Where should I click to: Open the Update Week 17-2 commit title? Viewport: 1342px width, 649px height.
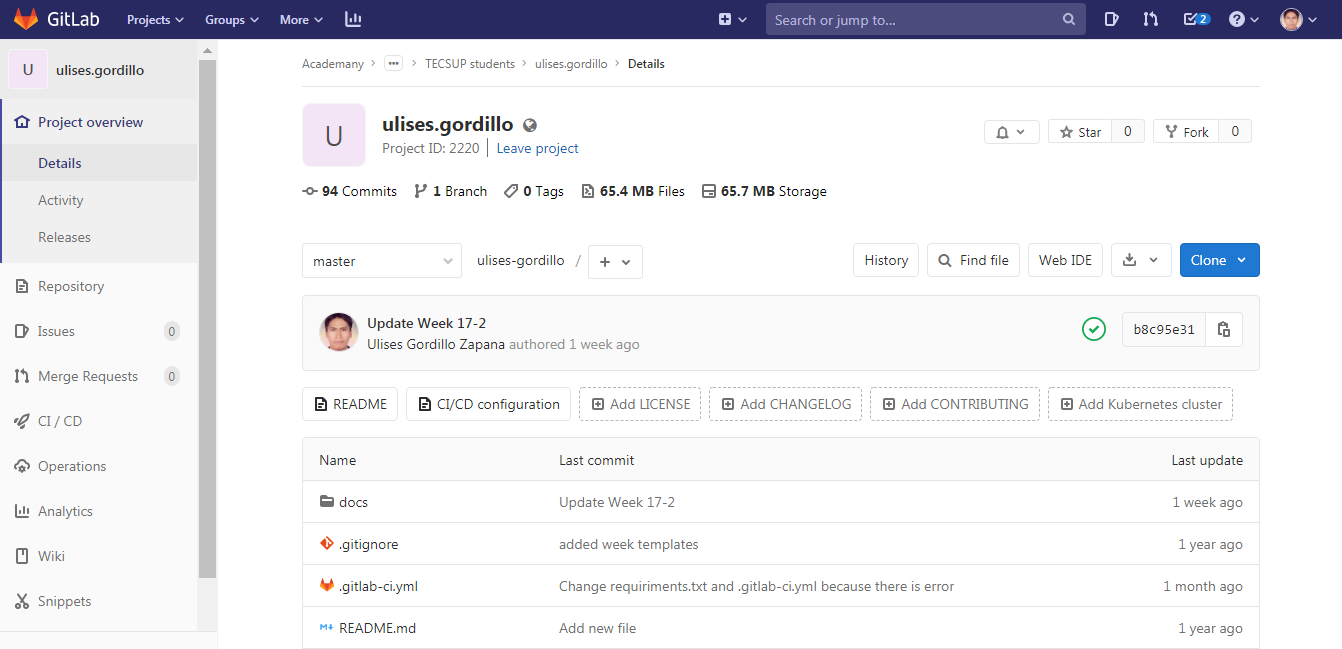tap(427, 323)
